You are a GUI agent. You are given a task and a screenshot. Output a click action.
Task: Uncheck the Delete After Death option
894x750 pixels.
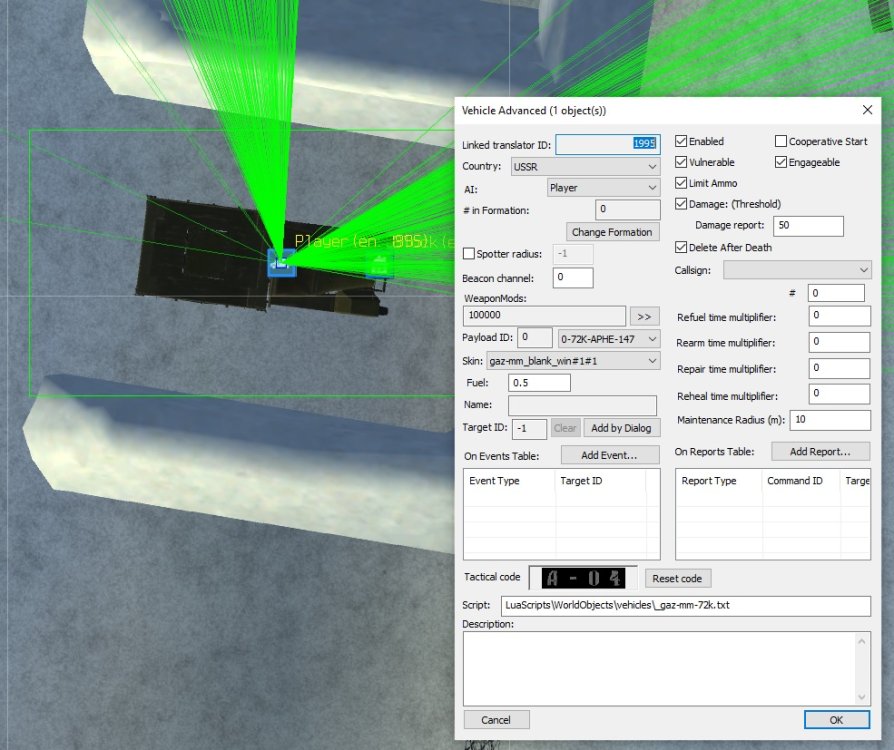pyautogui.click(x=682, y=248)
